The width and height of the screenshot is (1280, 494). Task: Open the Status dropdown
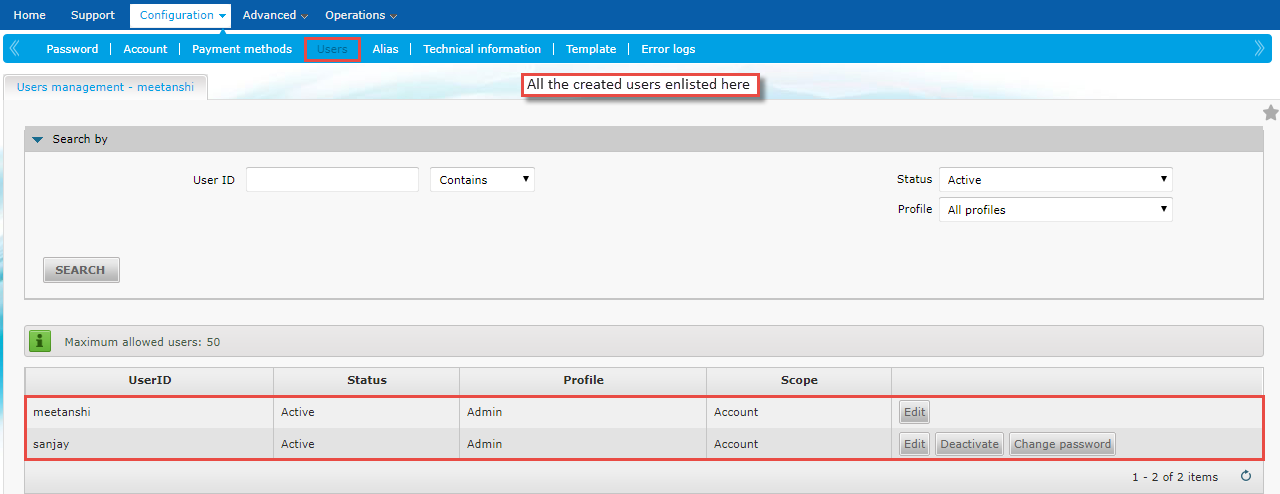(1056, 180)
